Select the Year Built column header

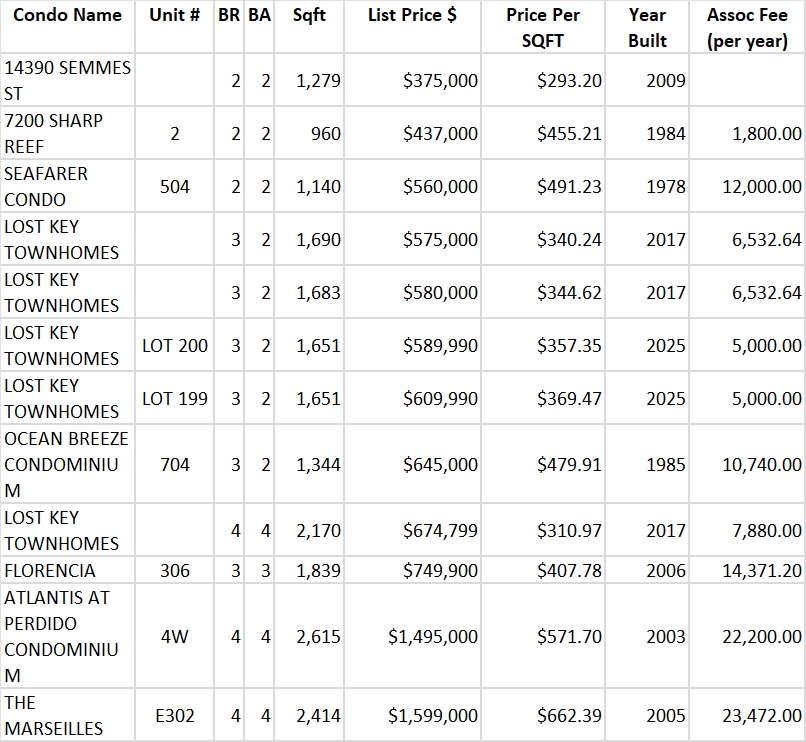pyautogui.click(x=647, y=28)
